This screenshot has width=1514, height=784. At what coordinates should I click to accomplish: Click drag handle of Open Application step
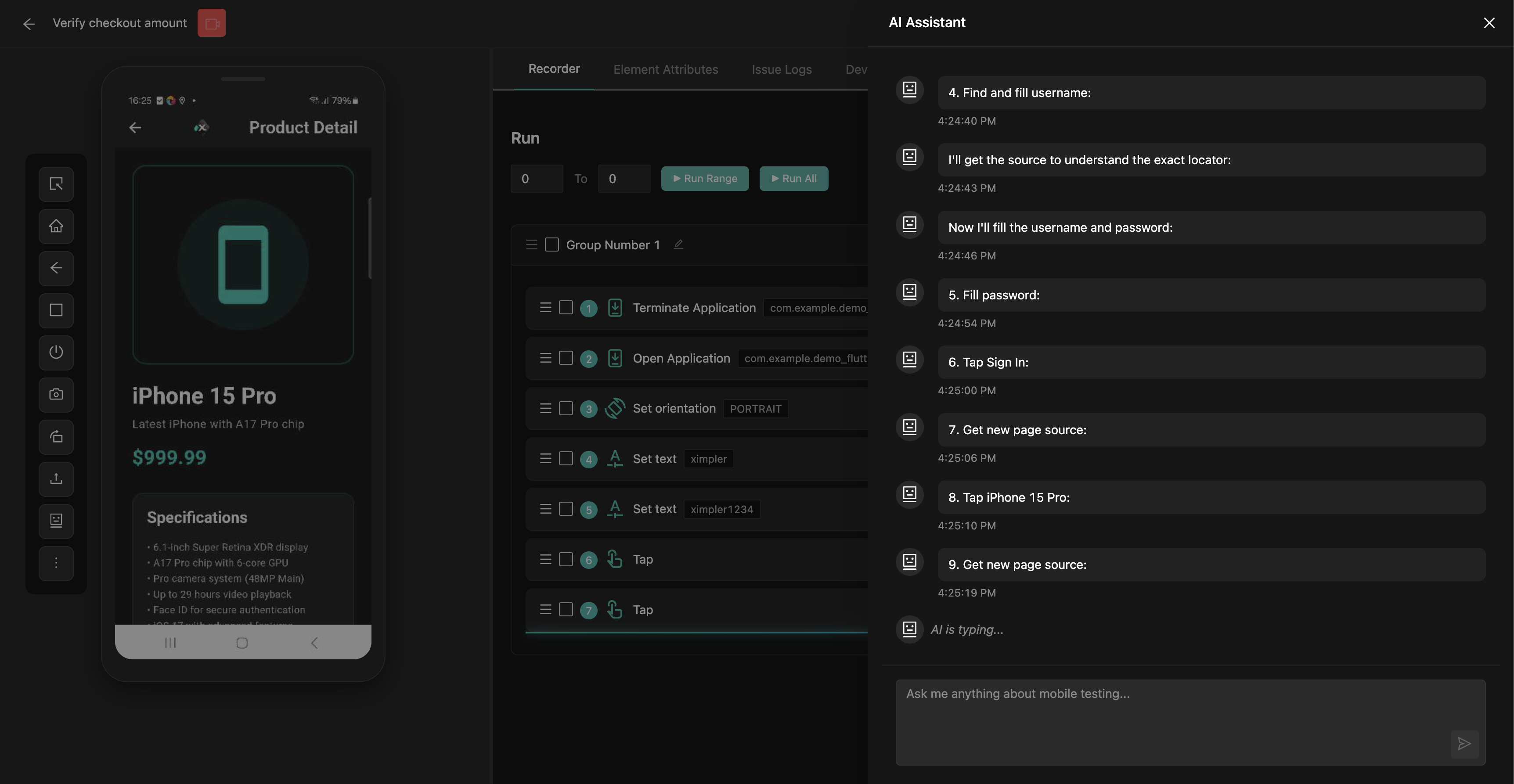(x=545, y=358)
